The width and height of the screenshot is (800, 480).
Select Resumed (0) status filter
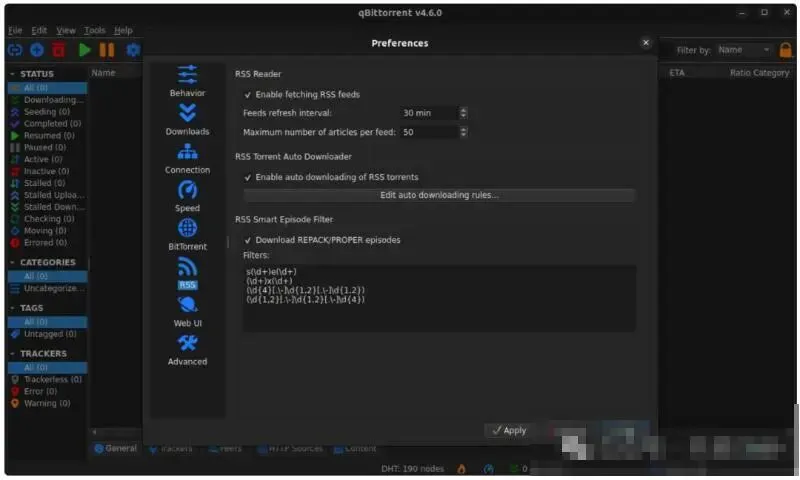coord(47,136)
